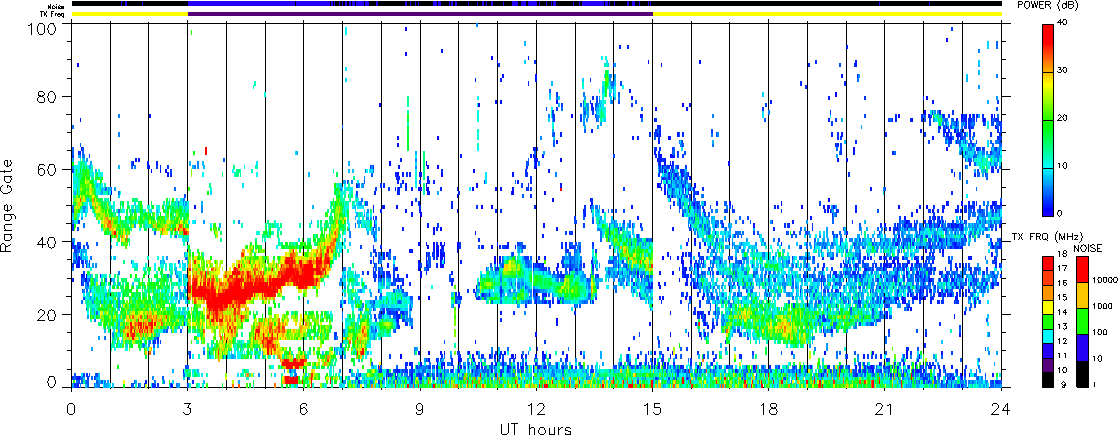The width and height of the screenshot is (1118, 435).
Task: Click x-axis tick label '3'
Action: pos(188,409)
